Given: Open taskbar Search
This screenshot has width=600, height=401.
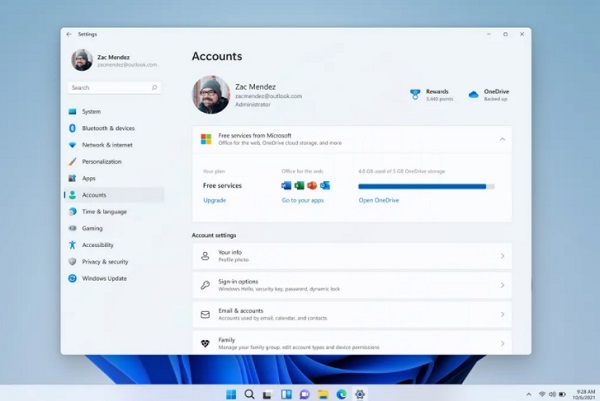Looking at the screenshot, I should tap(249, 394).
